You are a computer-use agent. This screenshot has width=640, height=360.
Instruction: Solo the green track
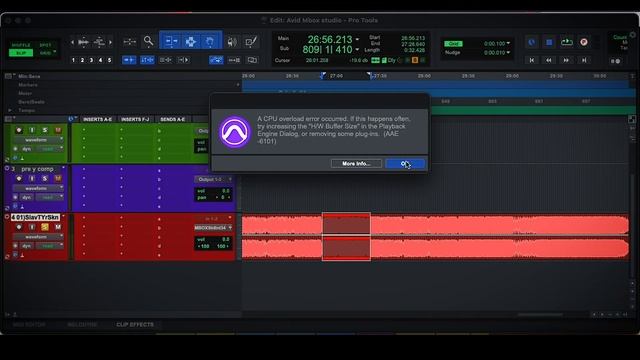[45, 130]
